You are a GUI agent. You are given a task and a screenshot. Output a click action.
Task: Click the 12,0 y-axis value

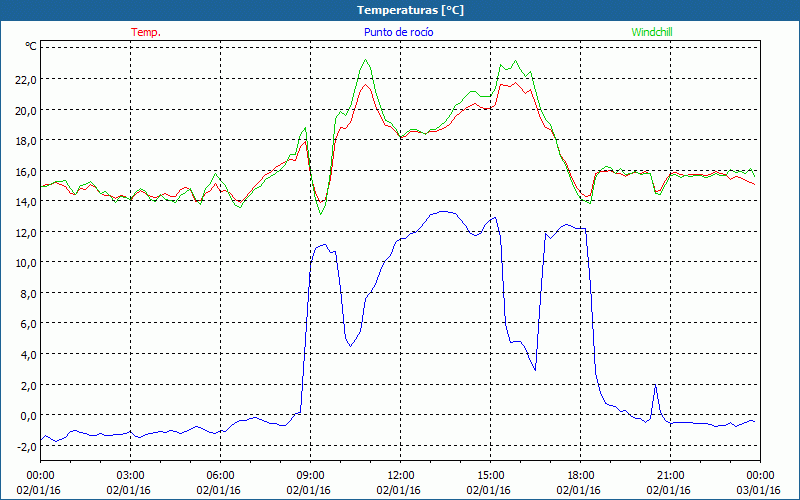click(x=26, y=233)
